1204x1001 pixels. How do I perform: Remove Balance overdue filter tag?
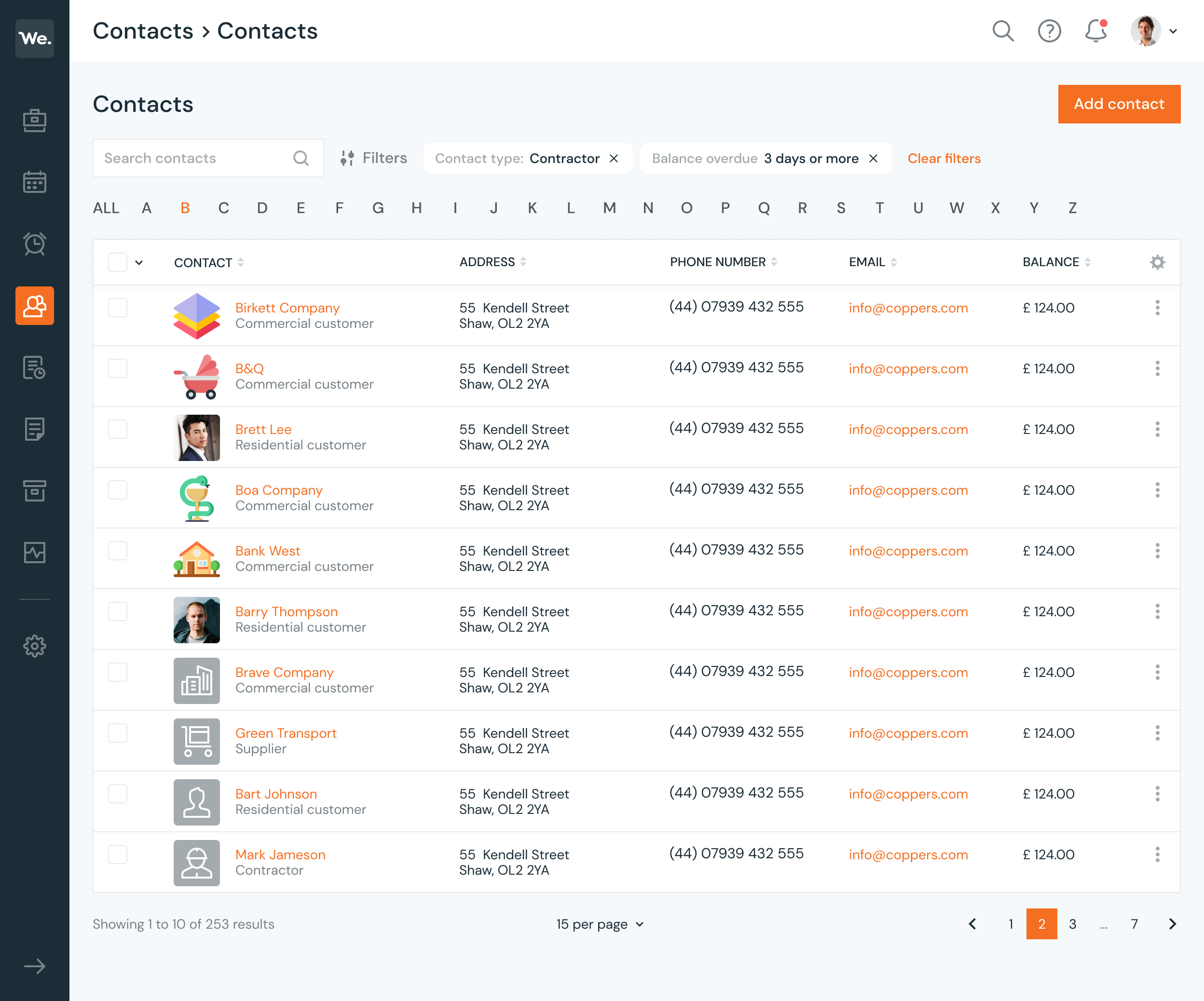click(872, 158)
